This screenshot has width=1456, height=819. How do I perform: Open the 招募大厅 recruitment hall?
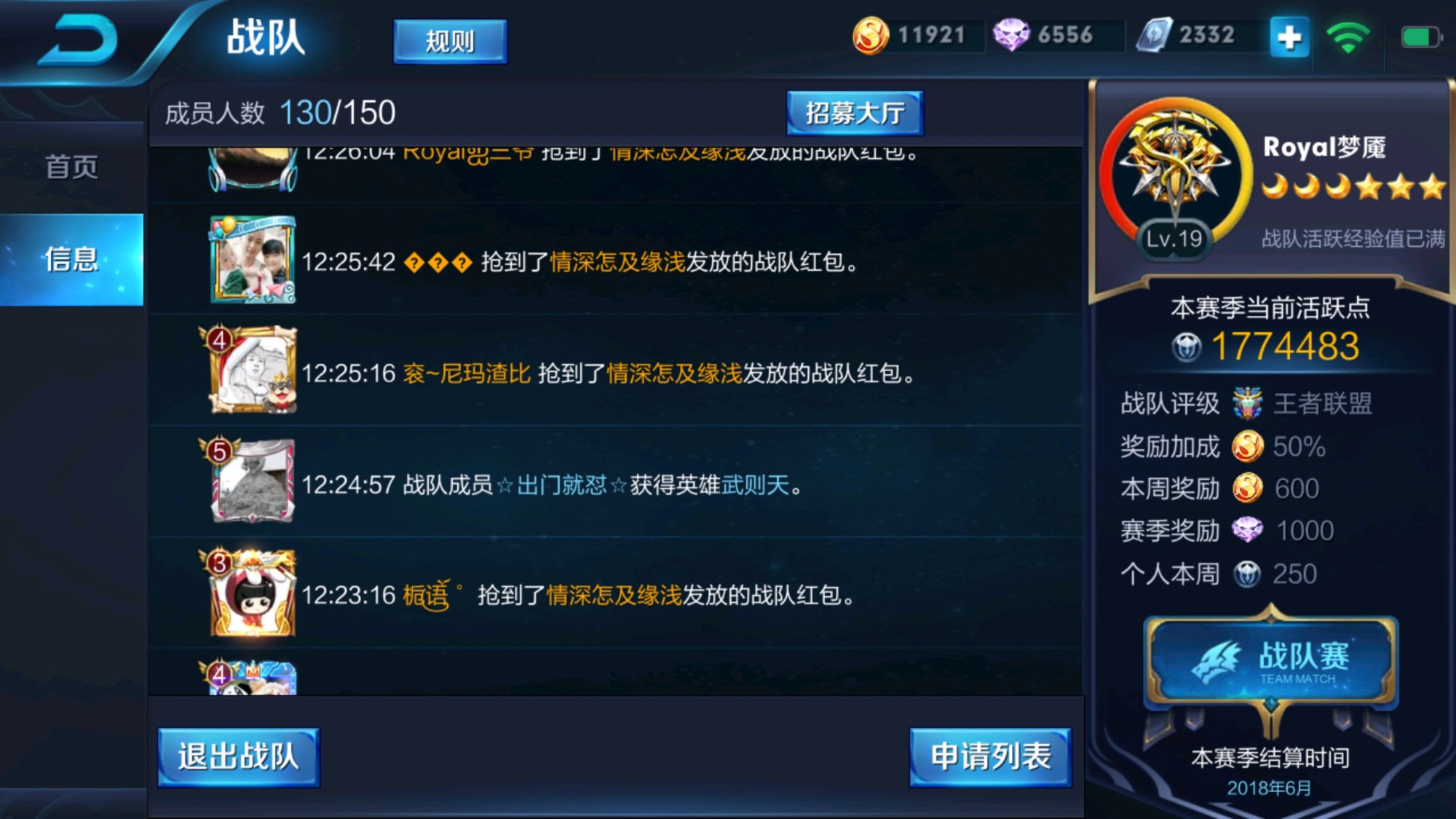(855, 113)
